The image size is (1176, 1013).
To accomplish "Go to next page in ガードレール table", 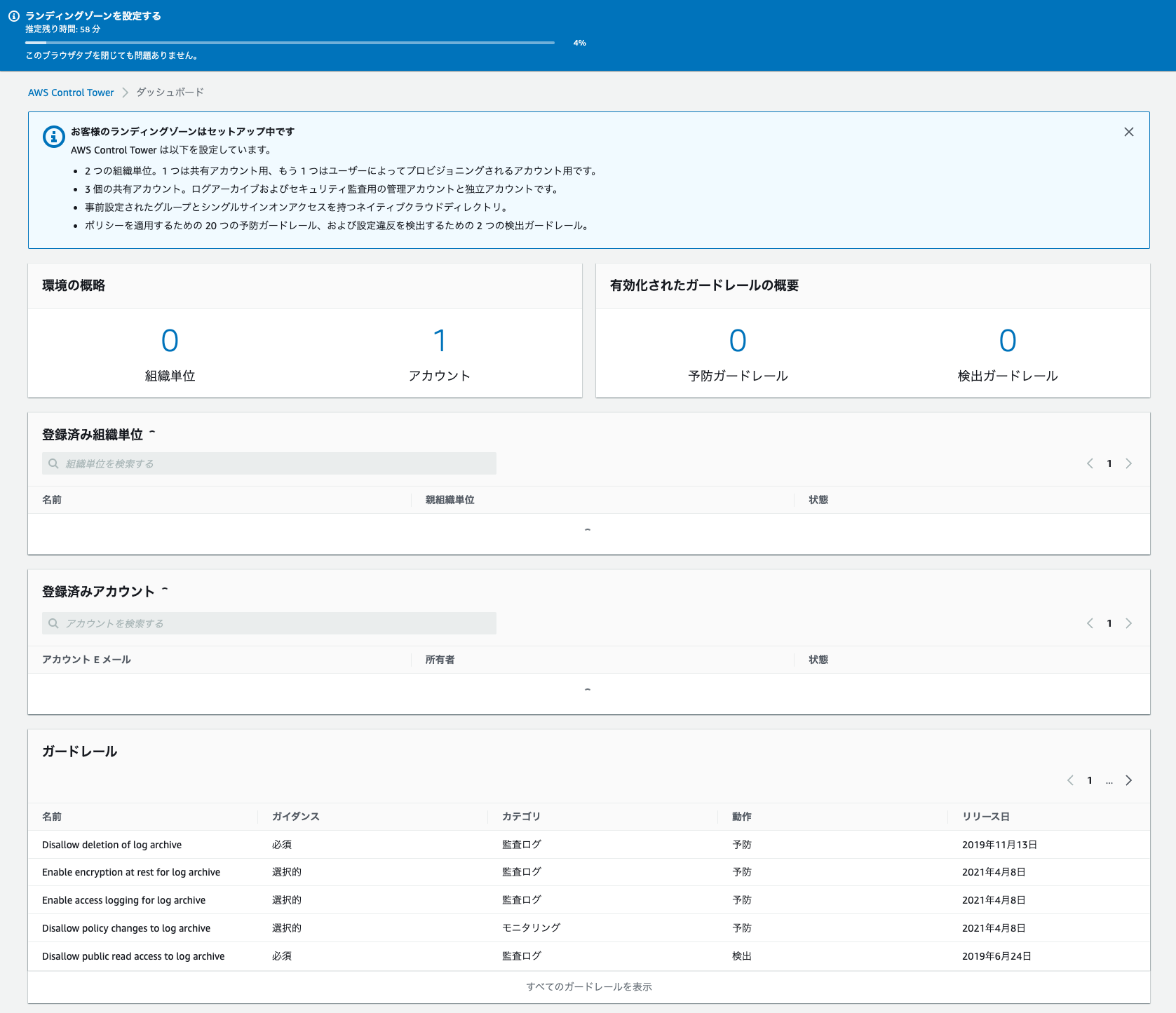I will click(x=1128, y=780).
